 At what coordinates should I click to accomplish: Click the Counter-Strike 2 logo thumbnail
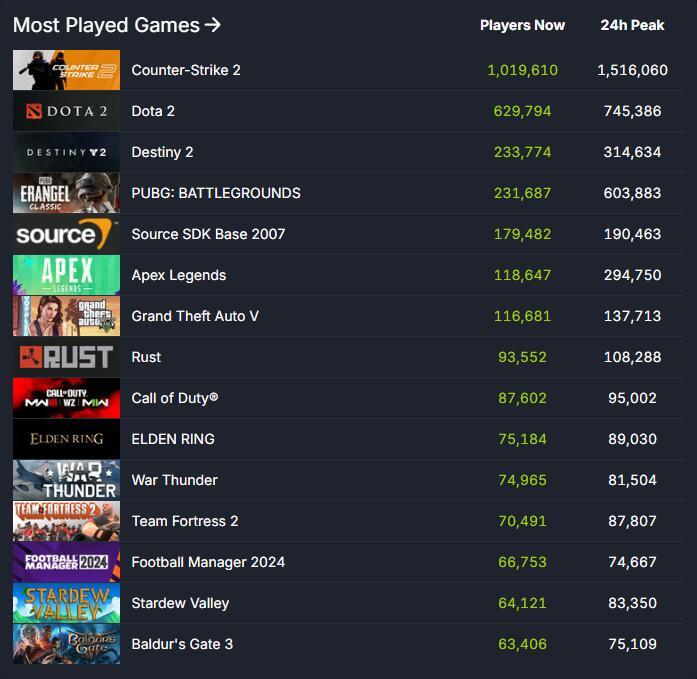click(x=66, y=70)
